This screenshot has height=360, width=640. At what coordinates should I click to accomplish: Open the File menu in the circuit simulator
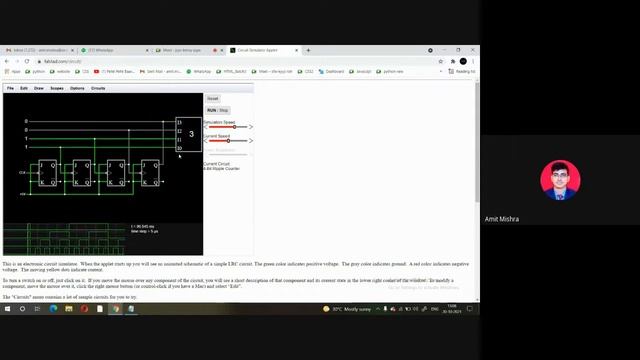click(x=10, y=88)
